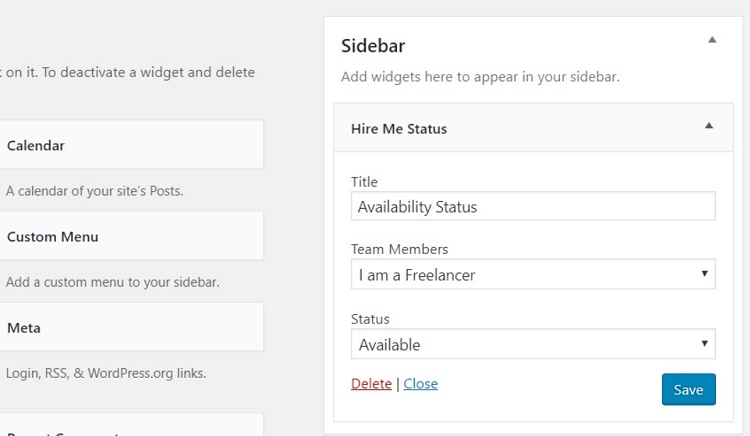Click the Title field with Availability Status
The height and width of the screenshot is (436, 750).
click(x=533, y=206)
